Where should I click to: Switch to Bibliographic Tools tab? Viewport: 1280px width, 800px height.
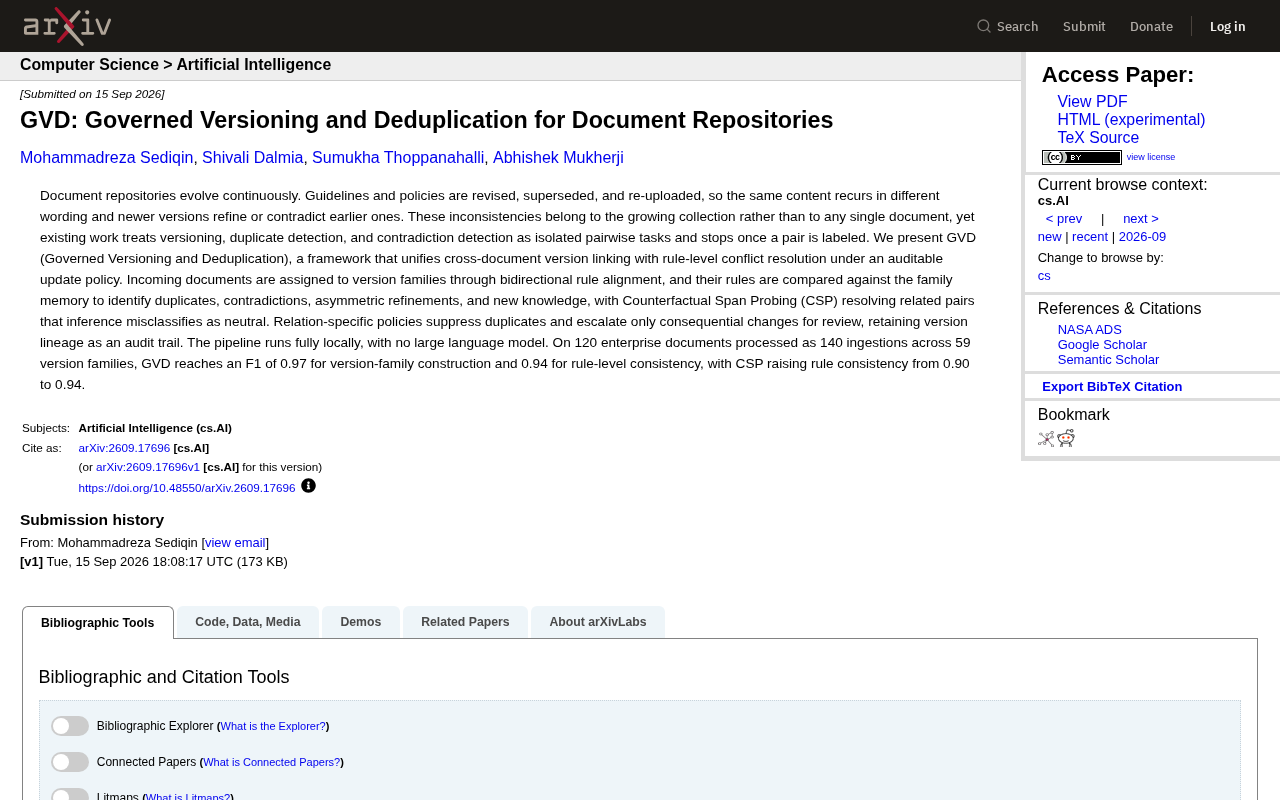(98, 622)
